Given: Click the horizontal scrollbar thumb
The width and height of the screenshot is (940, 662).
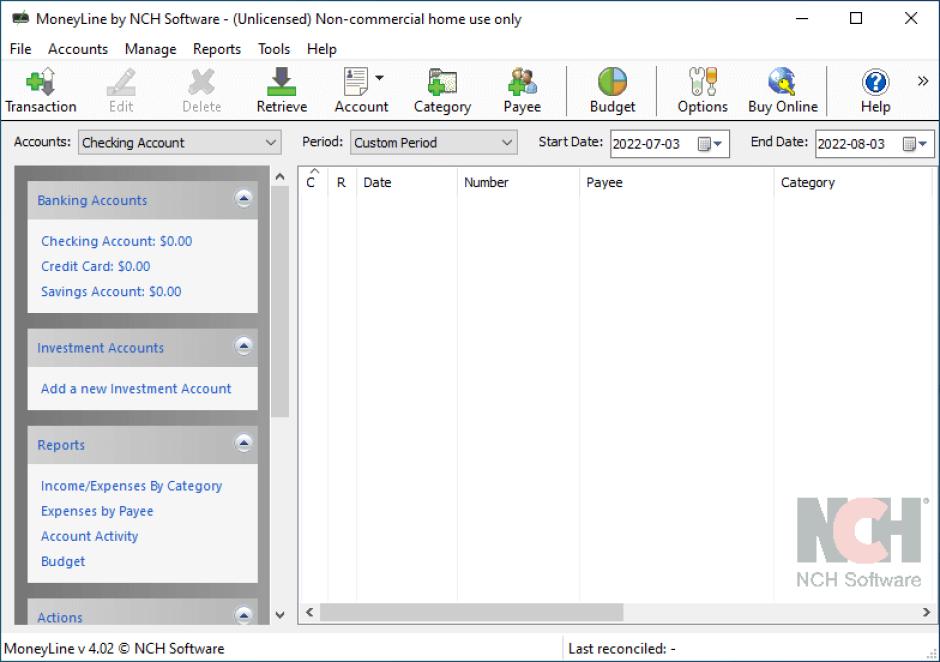Looking at the screenshot, I should pyautogui.click(x=471, y=612).
